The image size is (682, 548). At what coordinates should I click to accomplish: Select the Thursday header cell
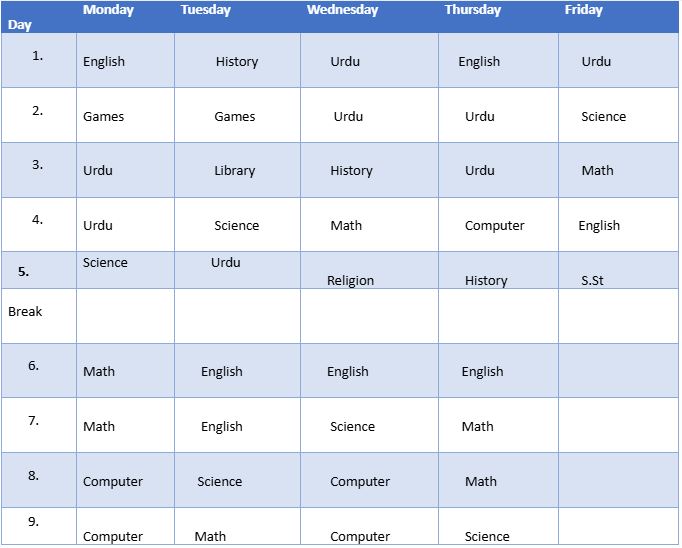499,17
